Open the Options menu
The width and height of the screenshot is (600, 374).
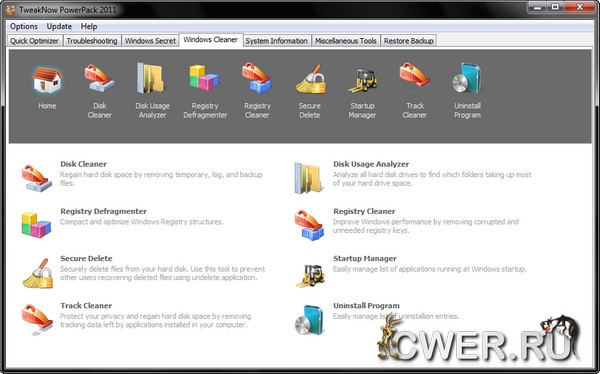click(24, 26)
